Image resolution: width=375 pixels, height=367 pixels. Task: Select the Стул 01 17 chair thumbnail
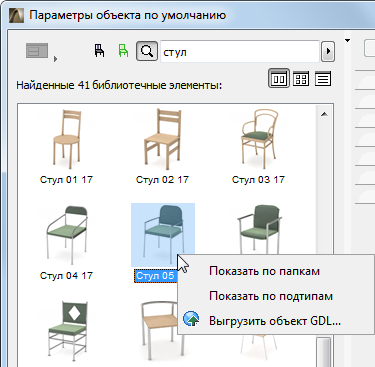tap(67, 139)
